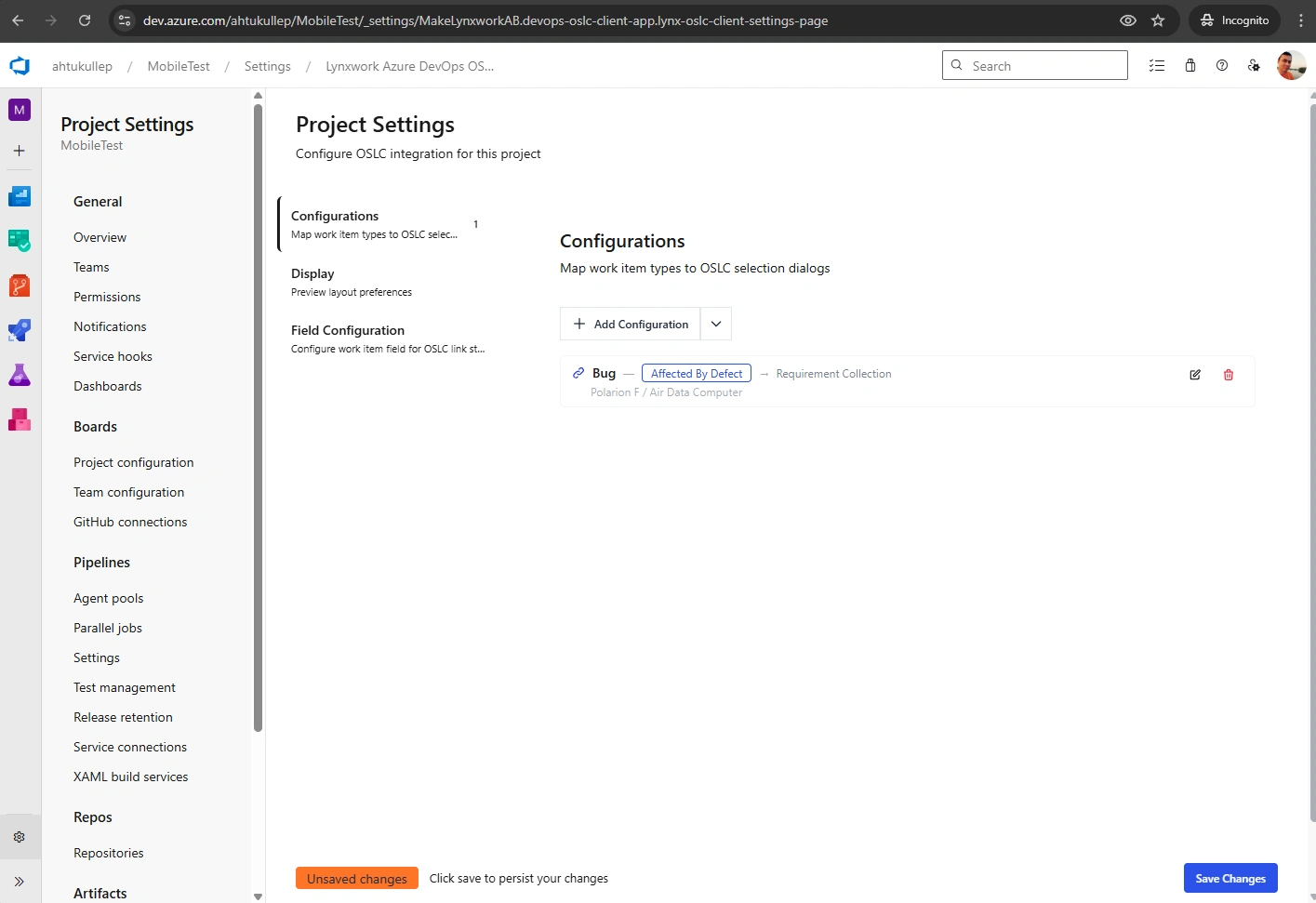The image size is (1316, 903).
Task: Open Add Configuration dropdown arrow
Action: (716, 324)
